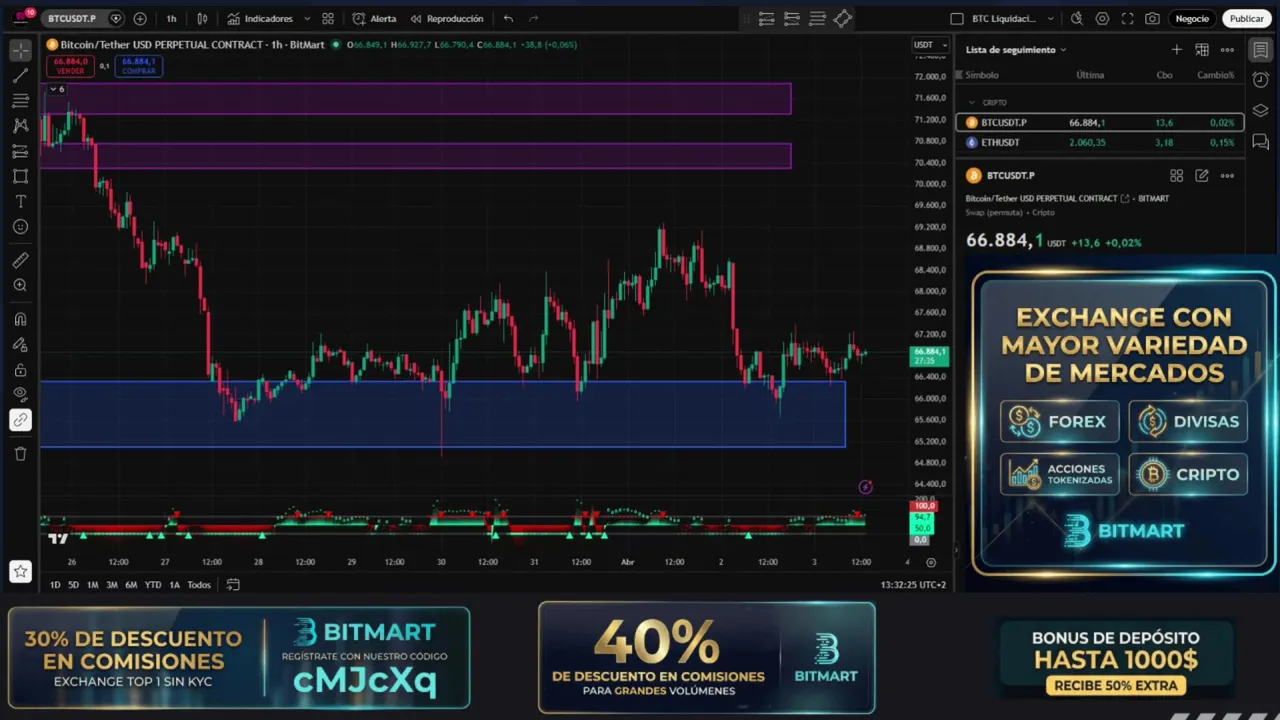The image size is (1280, 720).
Task: Open the object tree layers icon
Action: (1260, 111)
